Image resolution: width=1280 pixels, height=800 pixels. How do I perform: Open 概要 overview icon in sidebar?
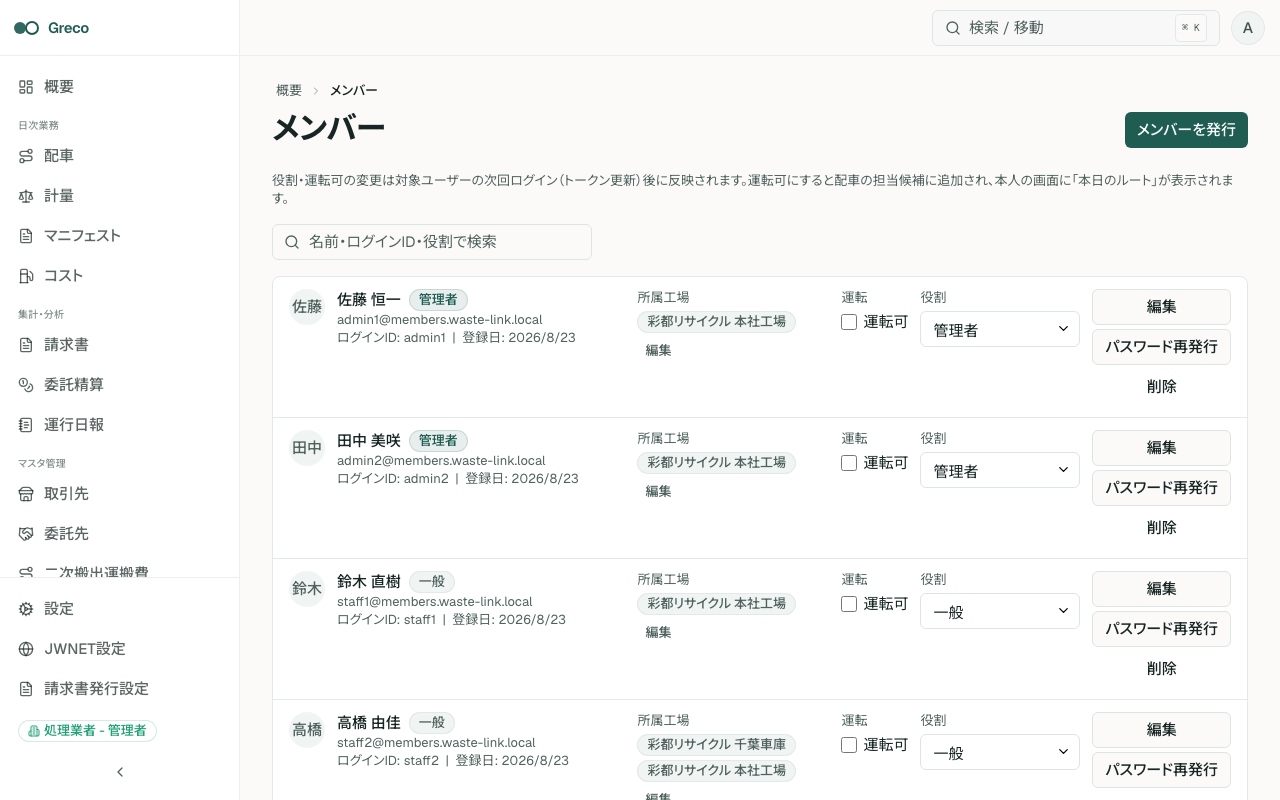click(26, 87)
